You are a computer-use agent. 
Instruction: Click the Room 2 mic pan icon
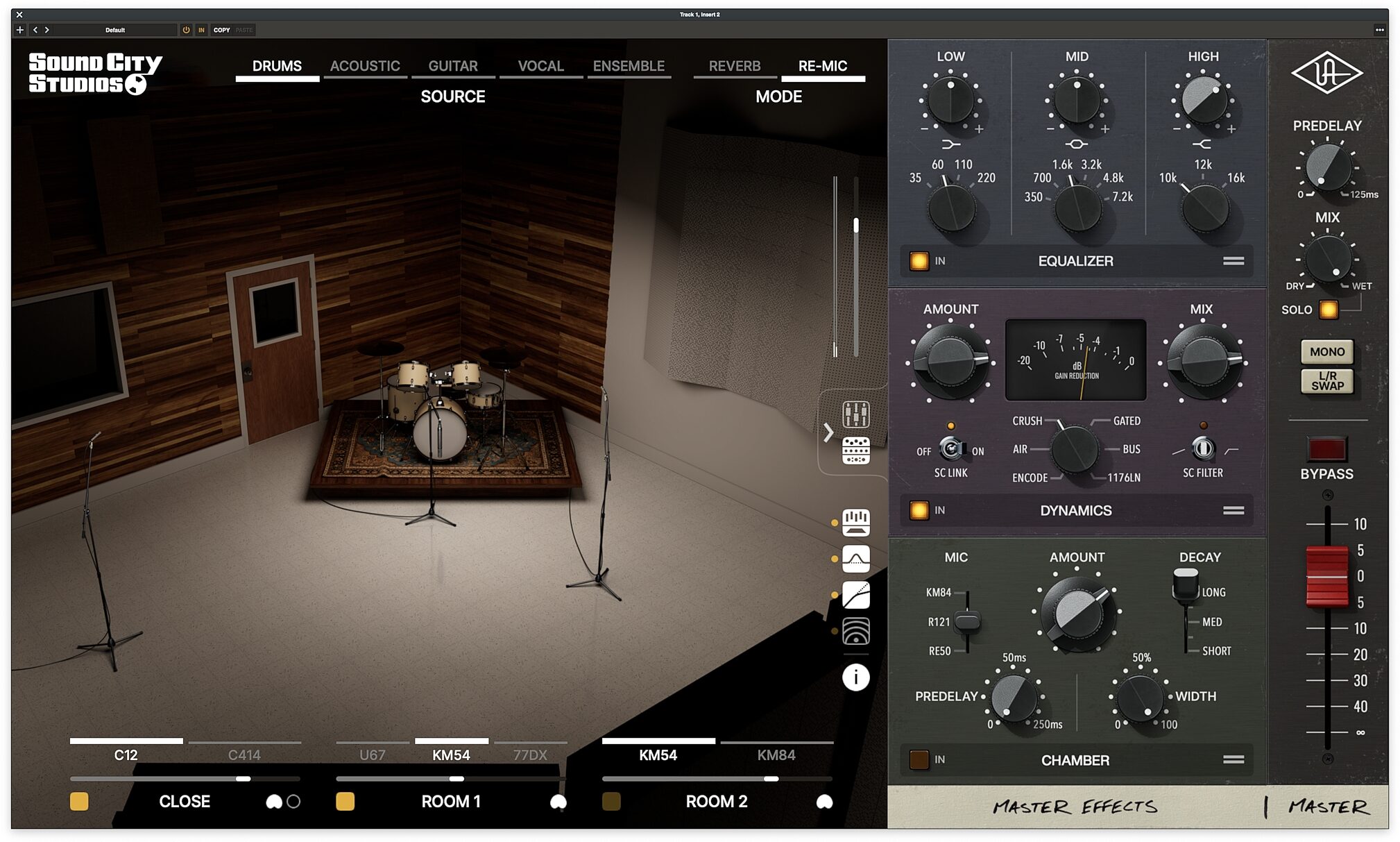pyautogui.click(x=824, y=802)
